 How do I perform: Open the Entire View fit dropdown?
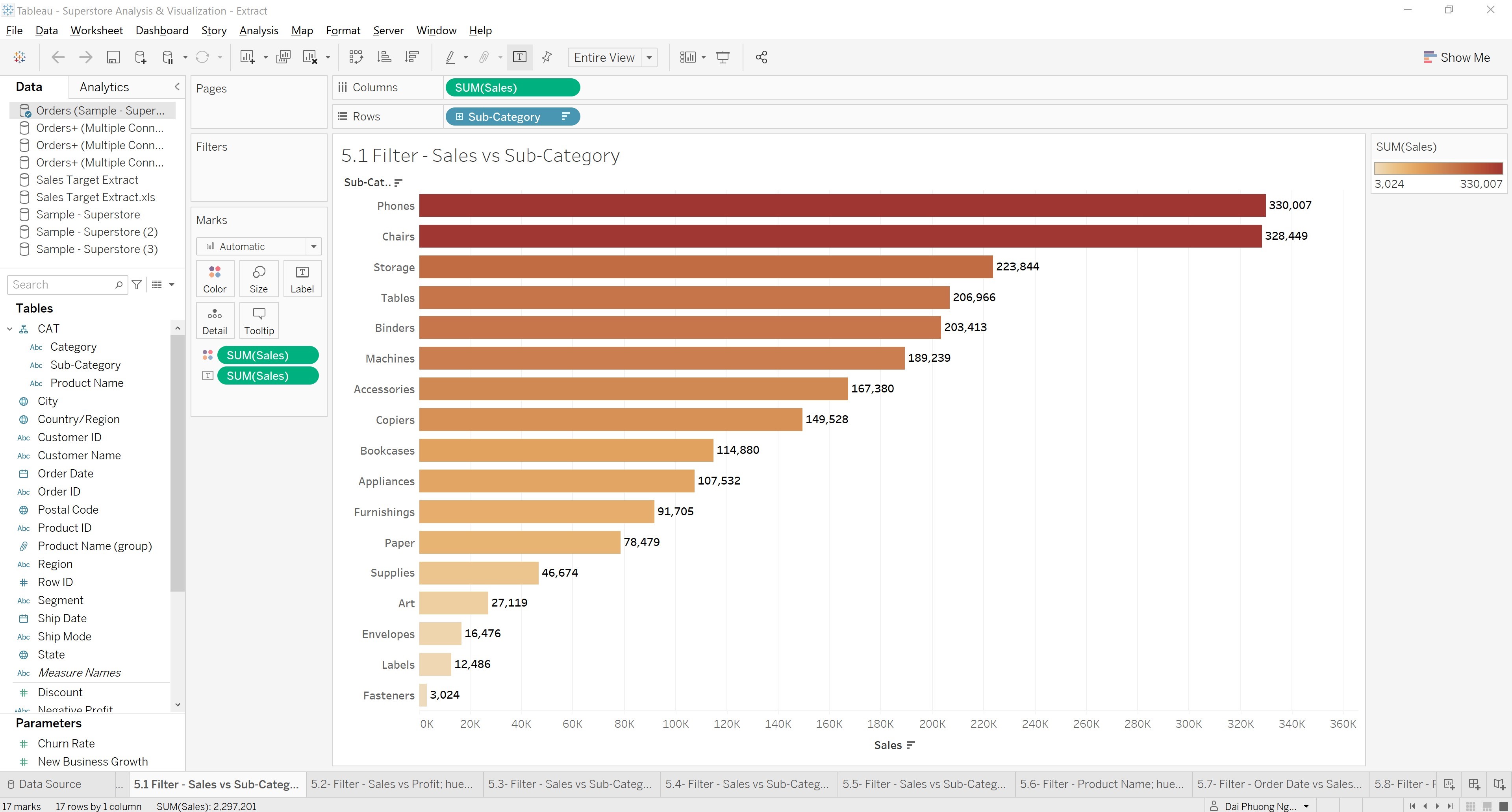[649, 57]
